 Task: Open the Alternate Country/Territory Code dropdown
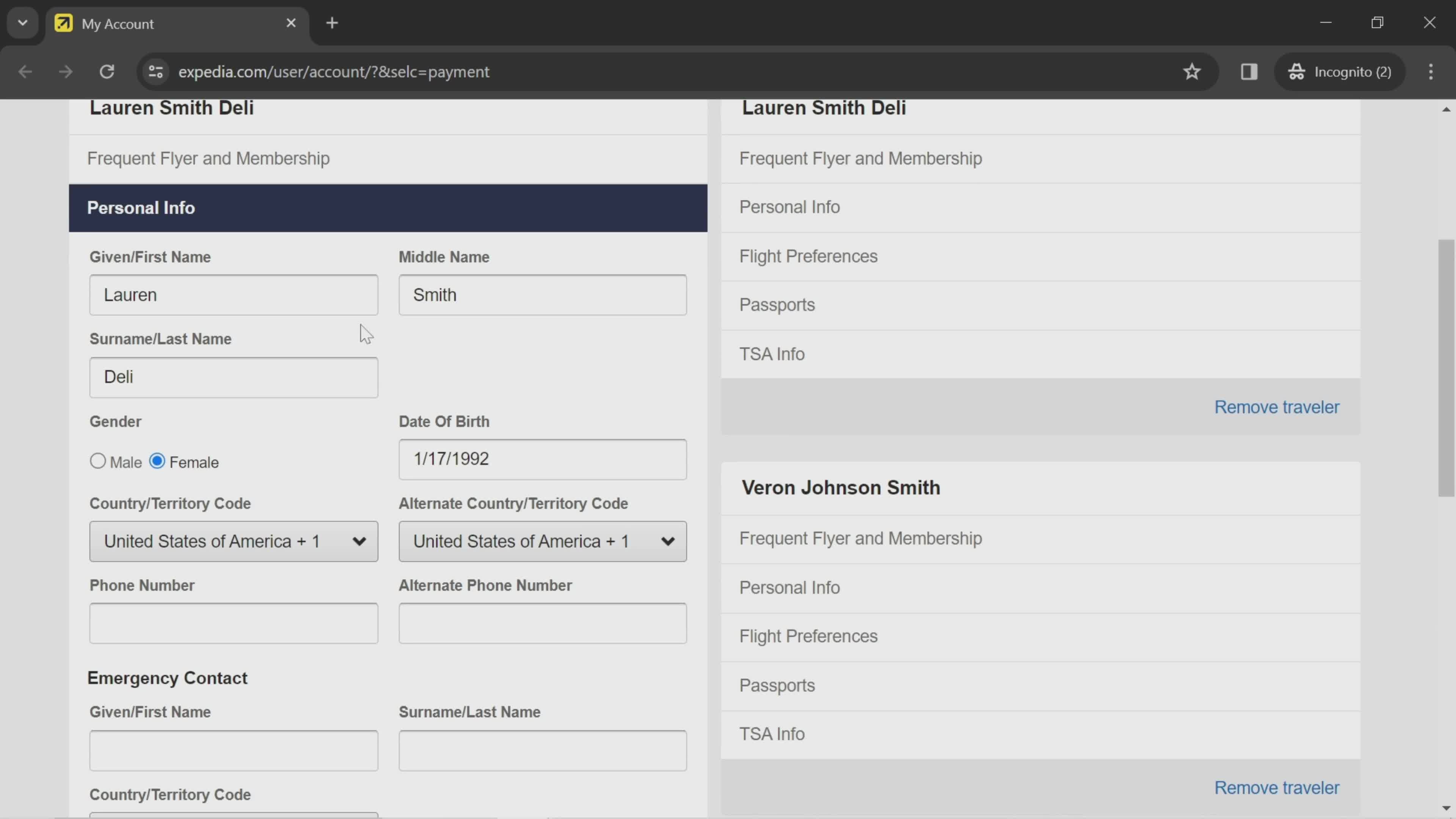click(543, 541)
